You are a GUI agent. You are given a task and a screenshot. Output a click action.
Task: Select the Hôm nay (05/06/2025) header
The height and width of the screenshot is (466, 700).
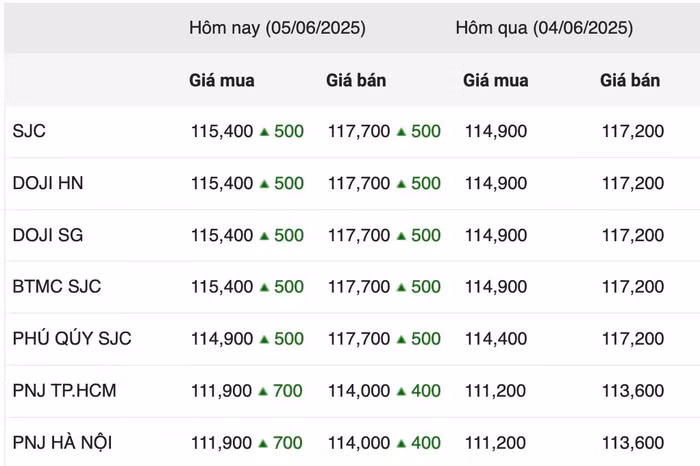277,28
